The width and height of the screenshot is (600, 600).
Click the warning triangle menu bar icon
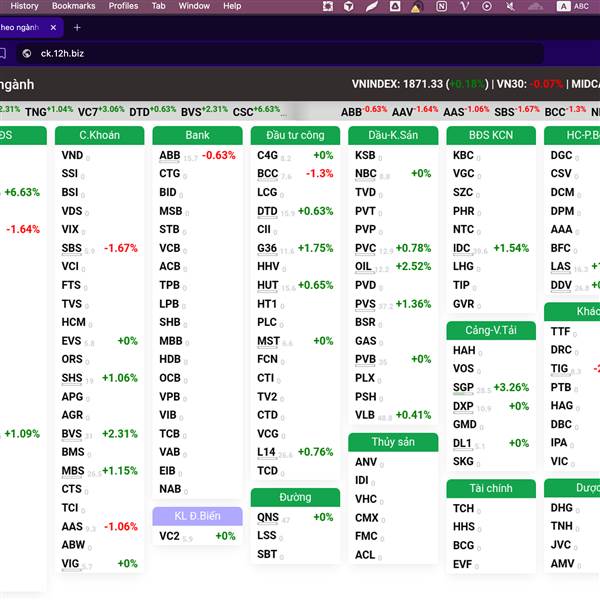click(416, 7)
